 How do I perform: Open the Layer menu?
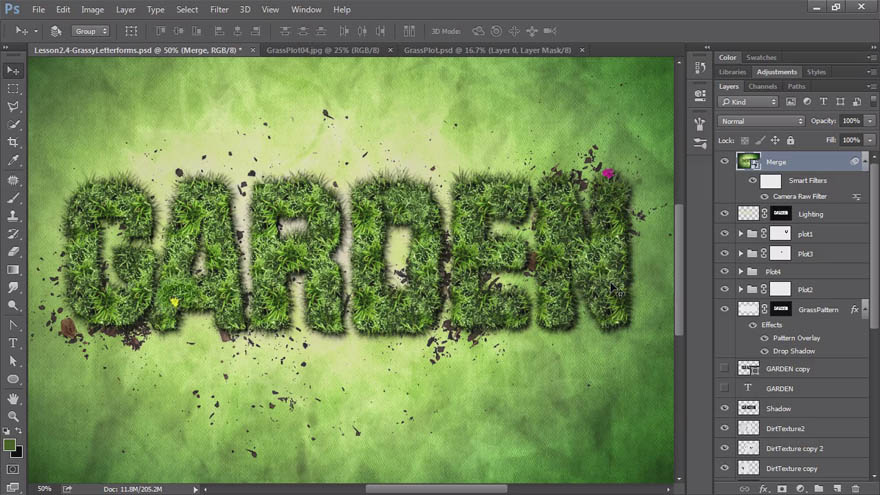point(126,10)
